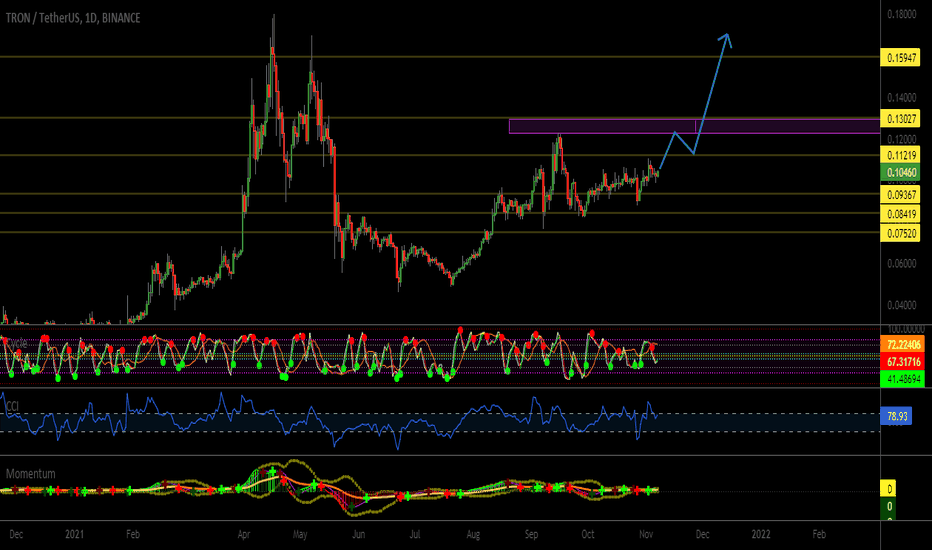The height and width of the screenshot is (550, 932).
Task: Click the TRON / TetherUS, 1D, BINANCE title
Action: coord(73,18)
